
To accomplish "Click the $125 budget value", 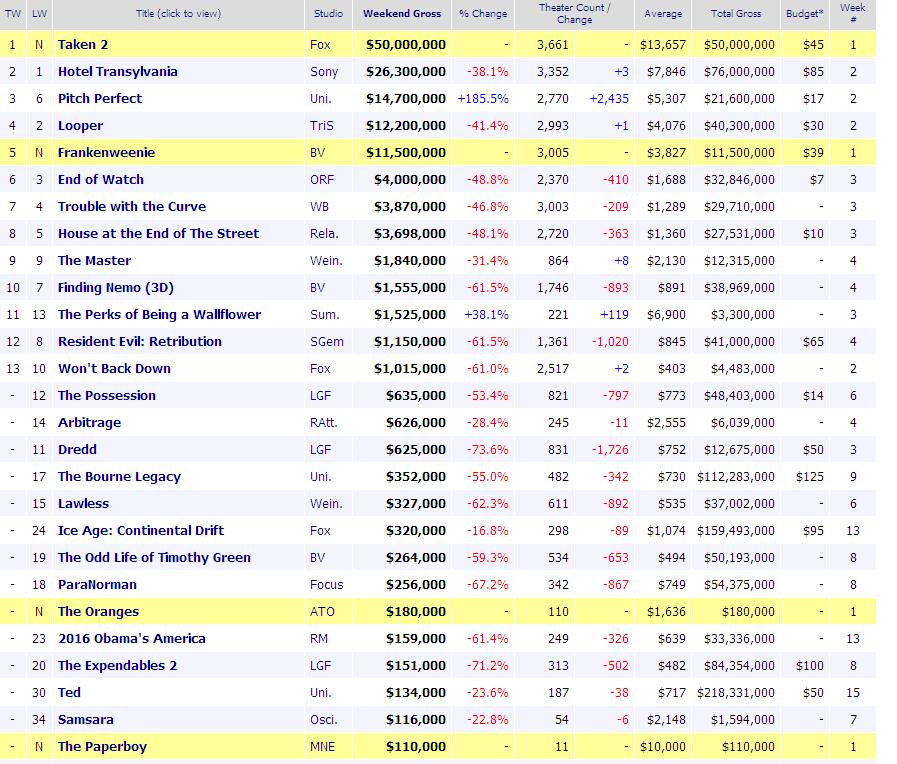I will coord(809,477).
